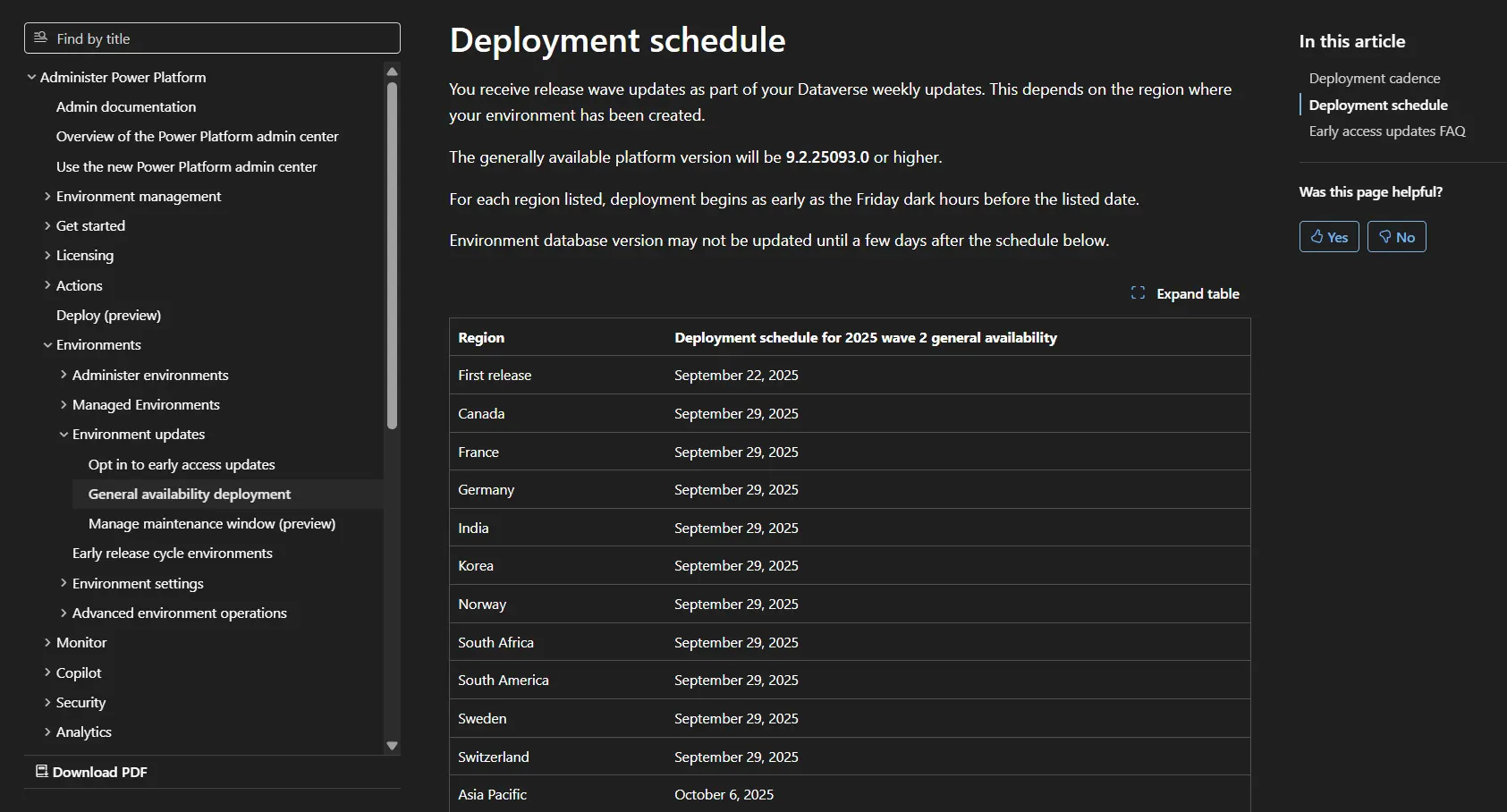Collapse the Environment updates node

point(63,435)
